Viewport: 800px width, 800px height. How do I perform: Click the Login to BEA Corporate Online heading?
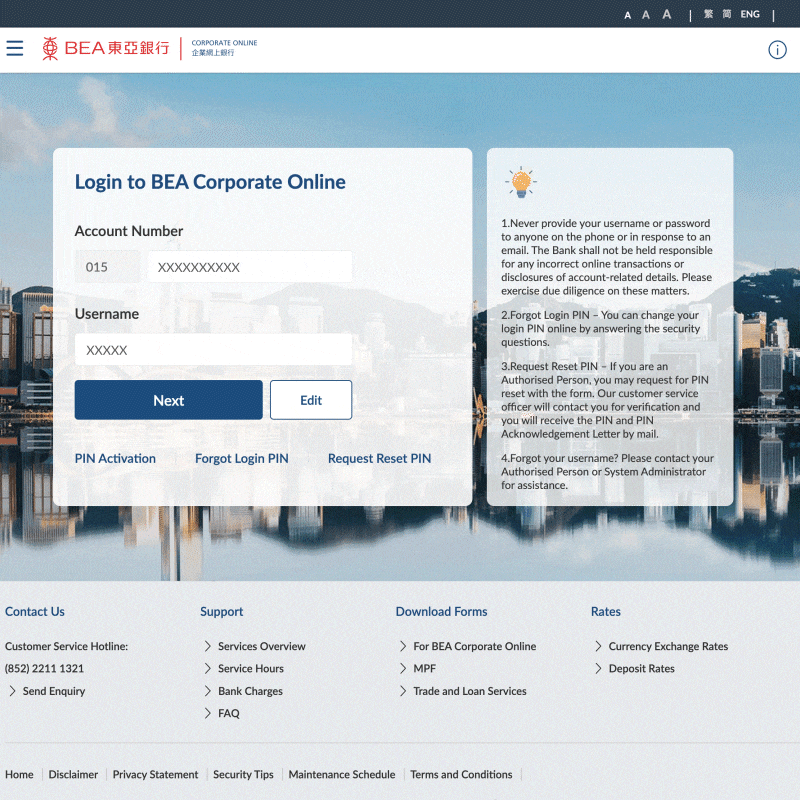(210, 182)
